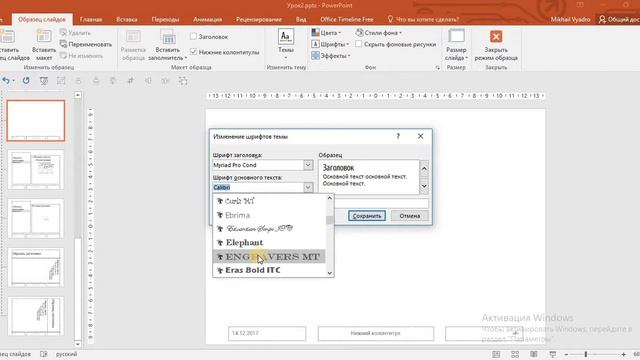This screenshot has width=640, height=360.
Task: Select the Edwardian Script ITC font
Action: coord(269,229)
